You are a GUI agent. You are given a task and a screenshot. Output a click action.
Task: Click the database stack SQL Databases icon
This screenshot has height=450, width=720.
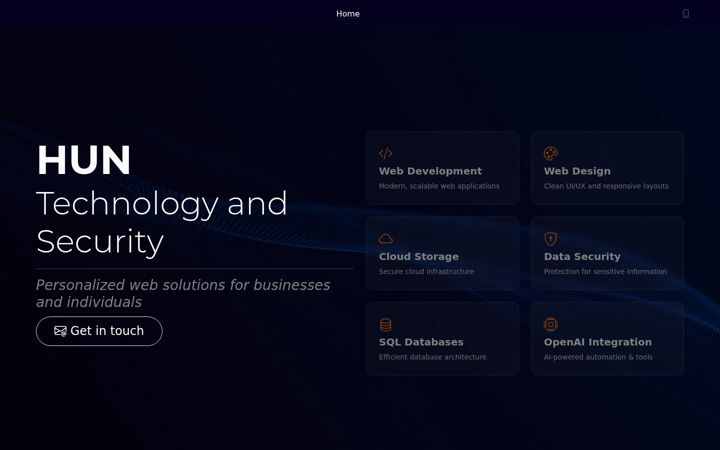pyautogui.click(x=386, y=325)
